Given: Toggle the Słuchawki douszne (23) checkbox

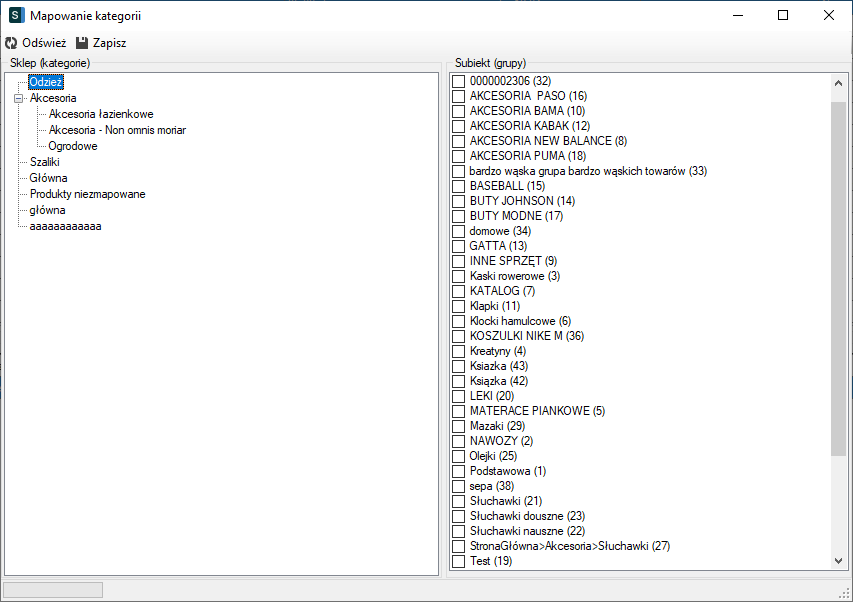Looking at the screenshot, I should point(459,516).
